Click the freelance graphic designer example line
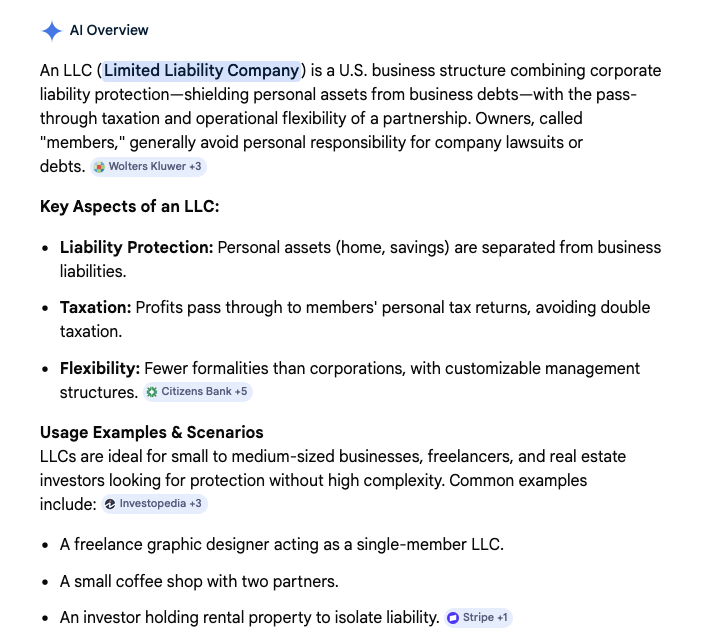Screen dimensions: 702x644 tap(281, 545)
